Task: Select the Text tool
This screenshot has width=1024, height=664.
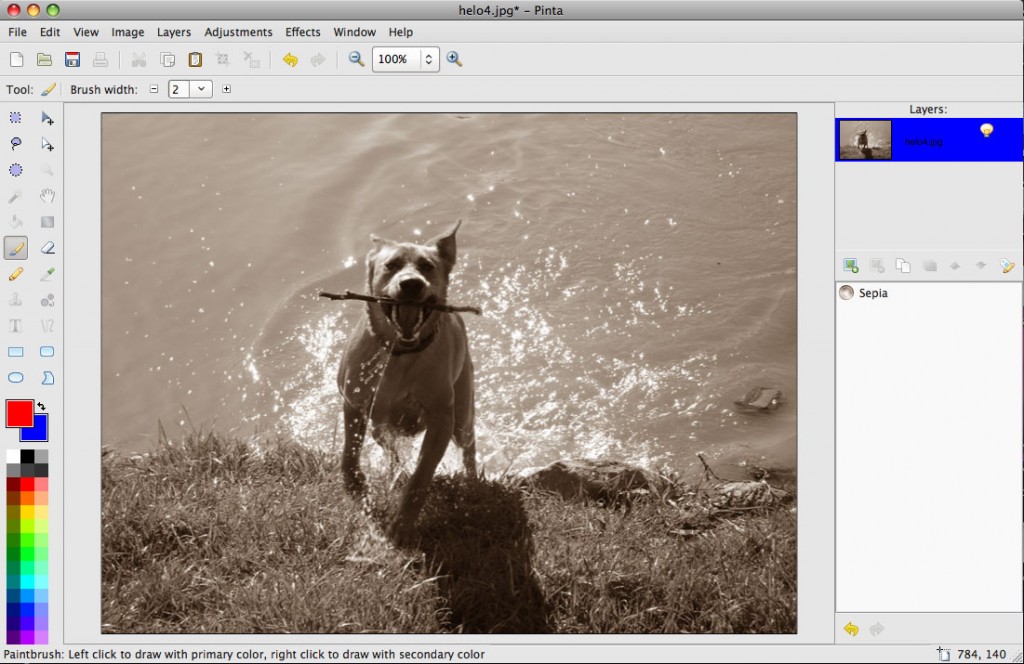Action: point(15,325)
